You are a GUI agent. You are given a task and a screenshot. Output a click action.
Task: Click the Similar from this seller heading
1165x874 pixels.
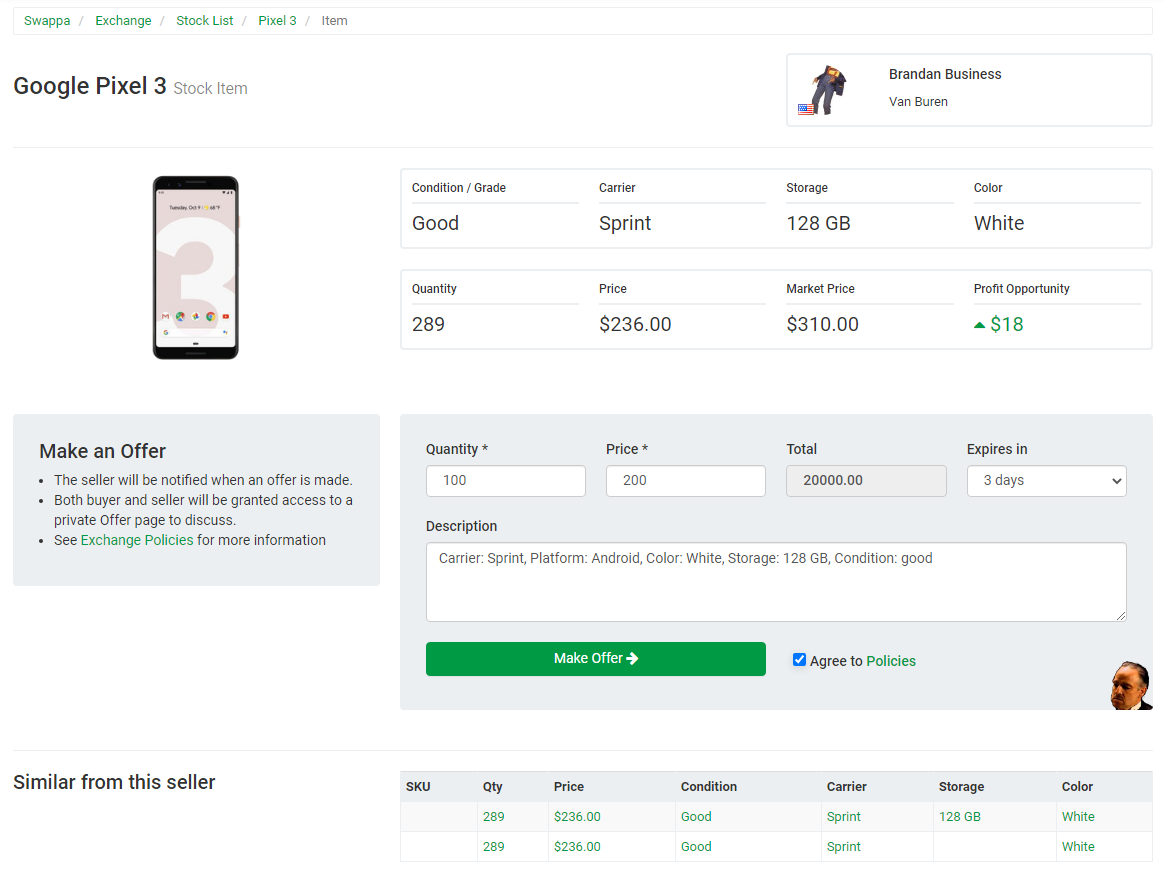pos(114,783)
